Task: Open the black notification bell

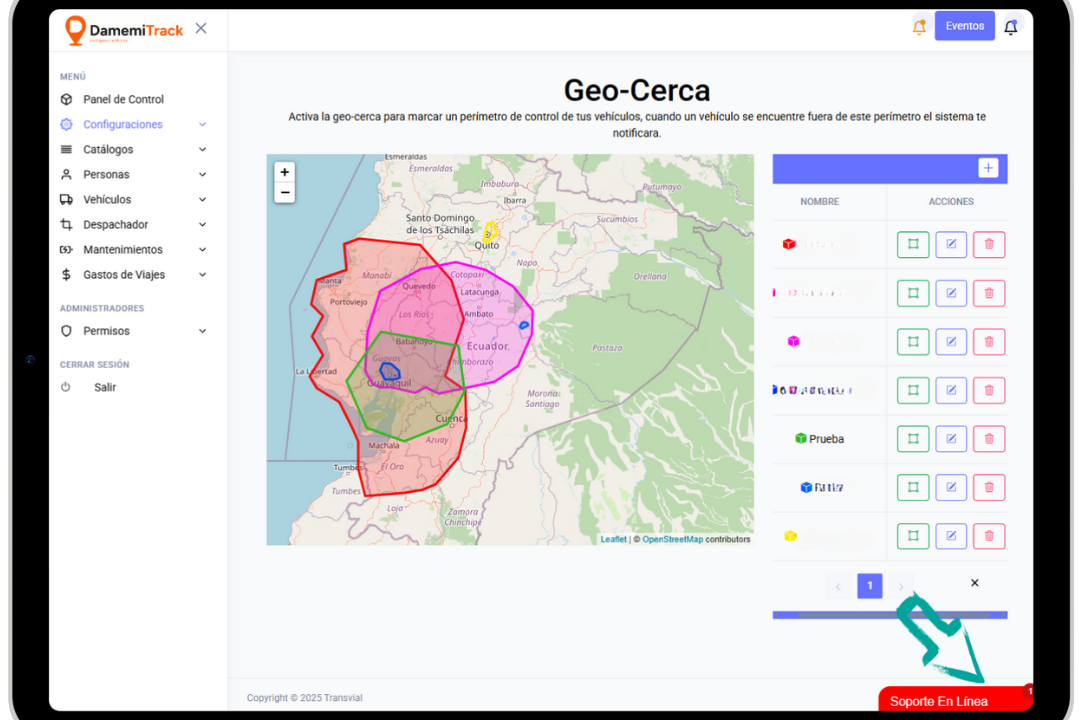Action: (x=1010, y=27)
